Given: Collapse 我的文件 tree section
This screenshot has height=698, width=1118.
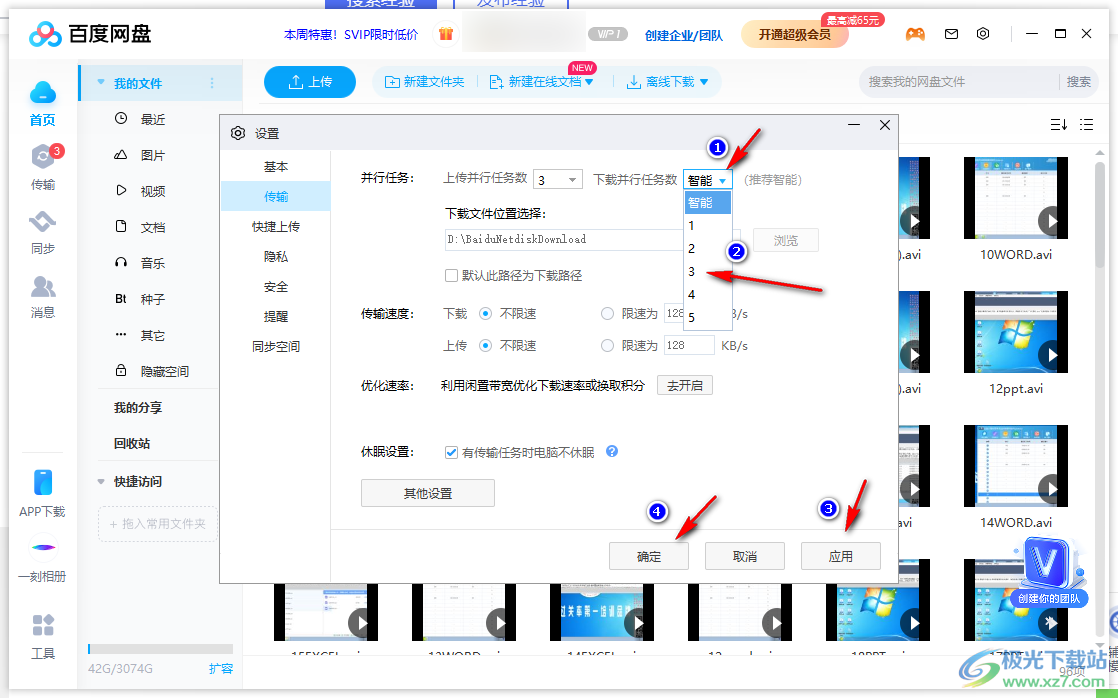Looking at the screenshot, I should (101, 83).
